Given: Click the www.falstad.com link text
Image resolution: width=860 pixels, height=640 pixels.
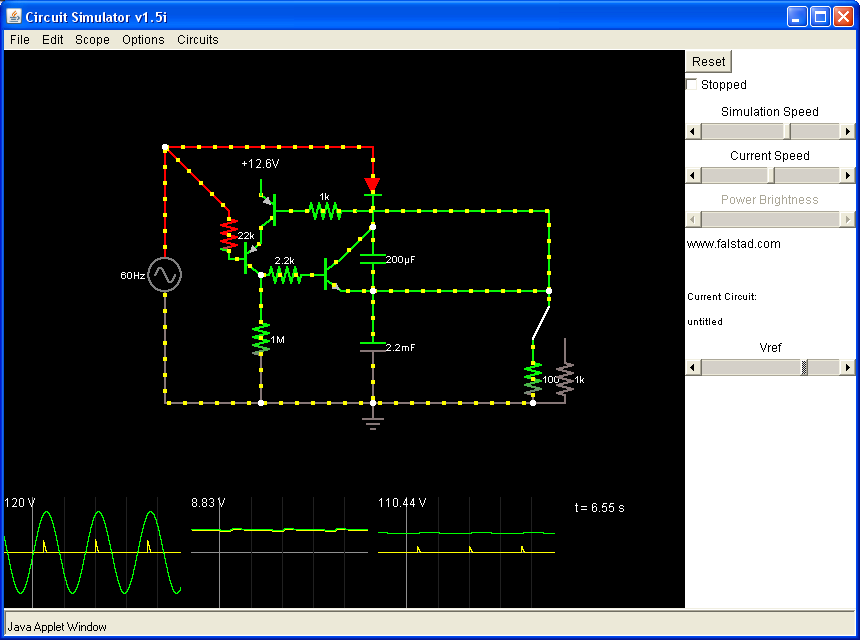Looking at the screenshot, I should [x=733, y=244].
